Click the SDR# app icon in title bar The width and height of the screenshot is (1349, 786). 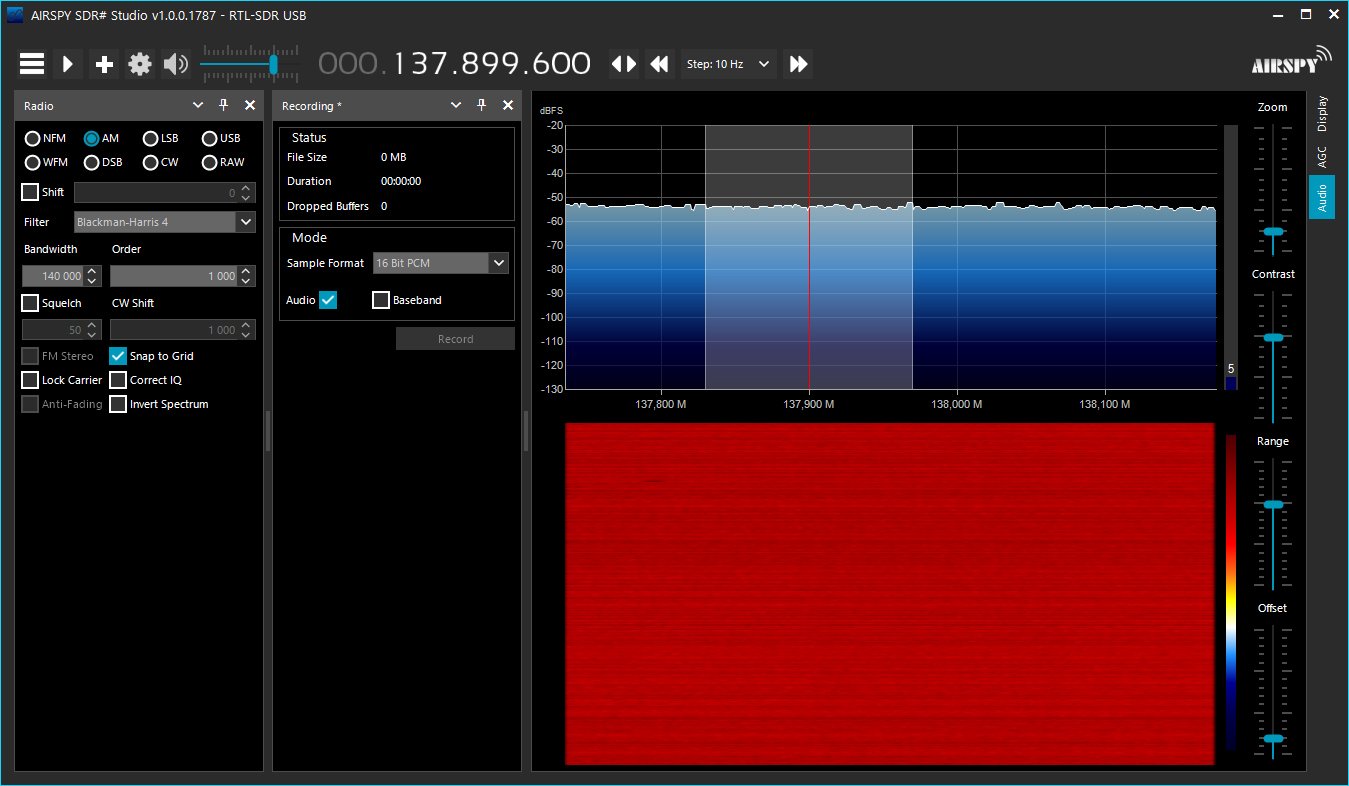[15, 15]
